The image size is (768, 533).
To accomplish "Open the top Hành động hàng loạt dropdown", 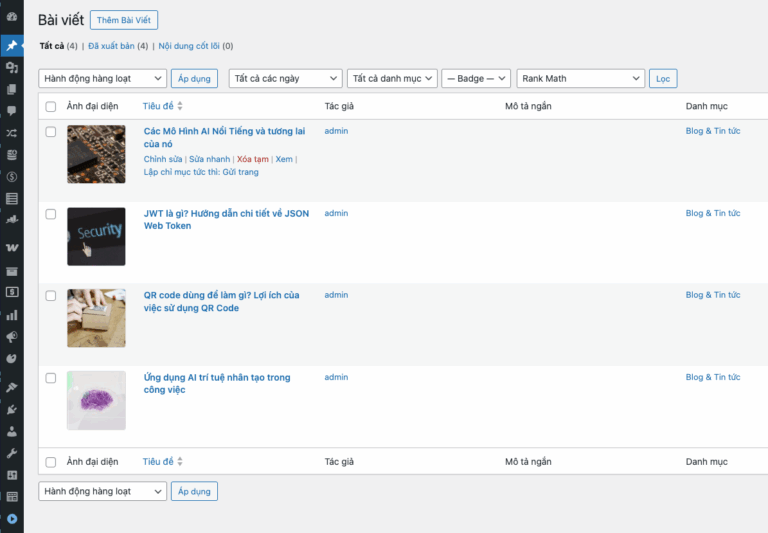I will click(102, 78).
